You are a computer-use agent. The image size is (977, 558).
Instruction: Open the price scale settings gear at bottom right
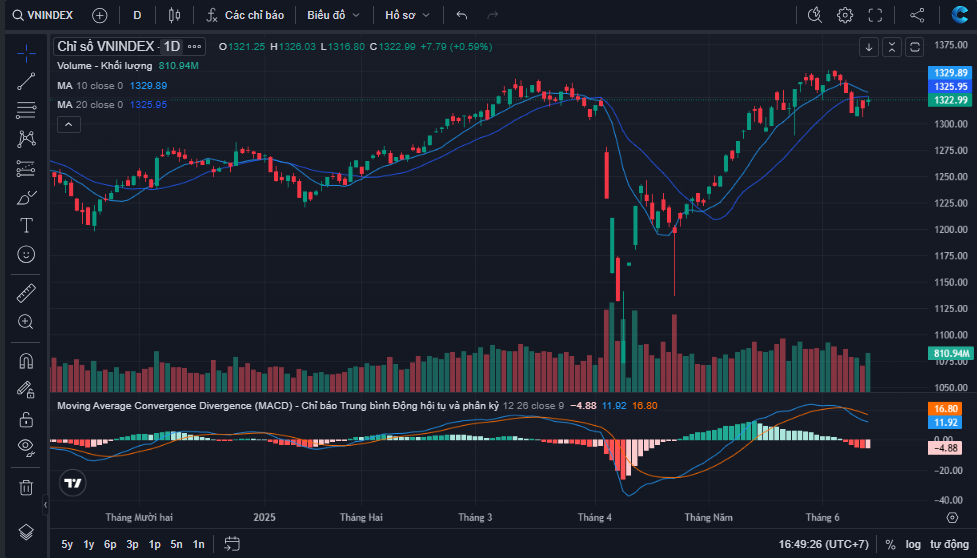(952, 518)
